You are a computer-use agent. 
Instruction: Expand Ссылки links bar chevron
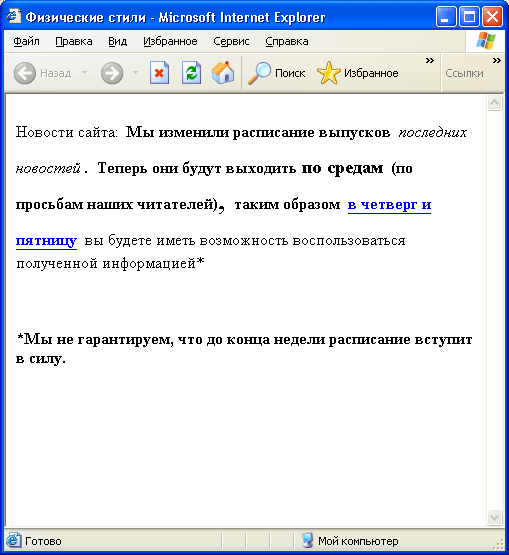[497, 61]
